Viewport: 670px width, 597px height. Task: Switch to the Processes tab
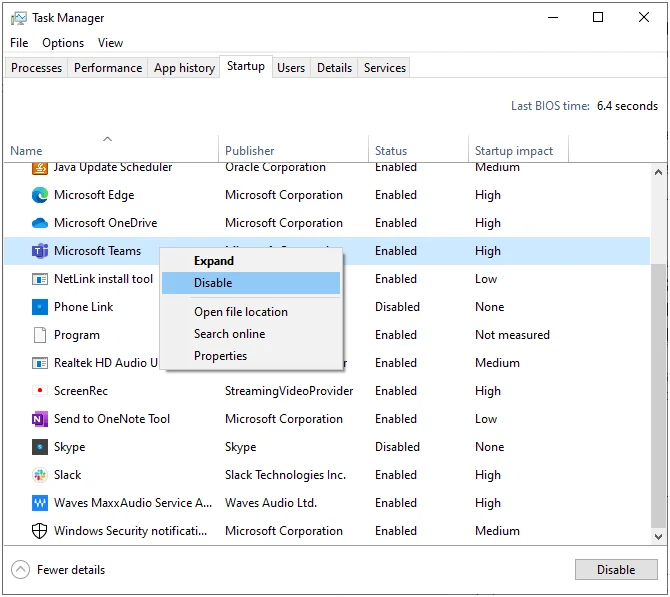click(36, 68)
